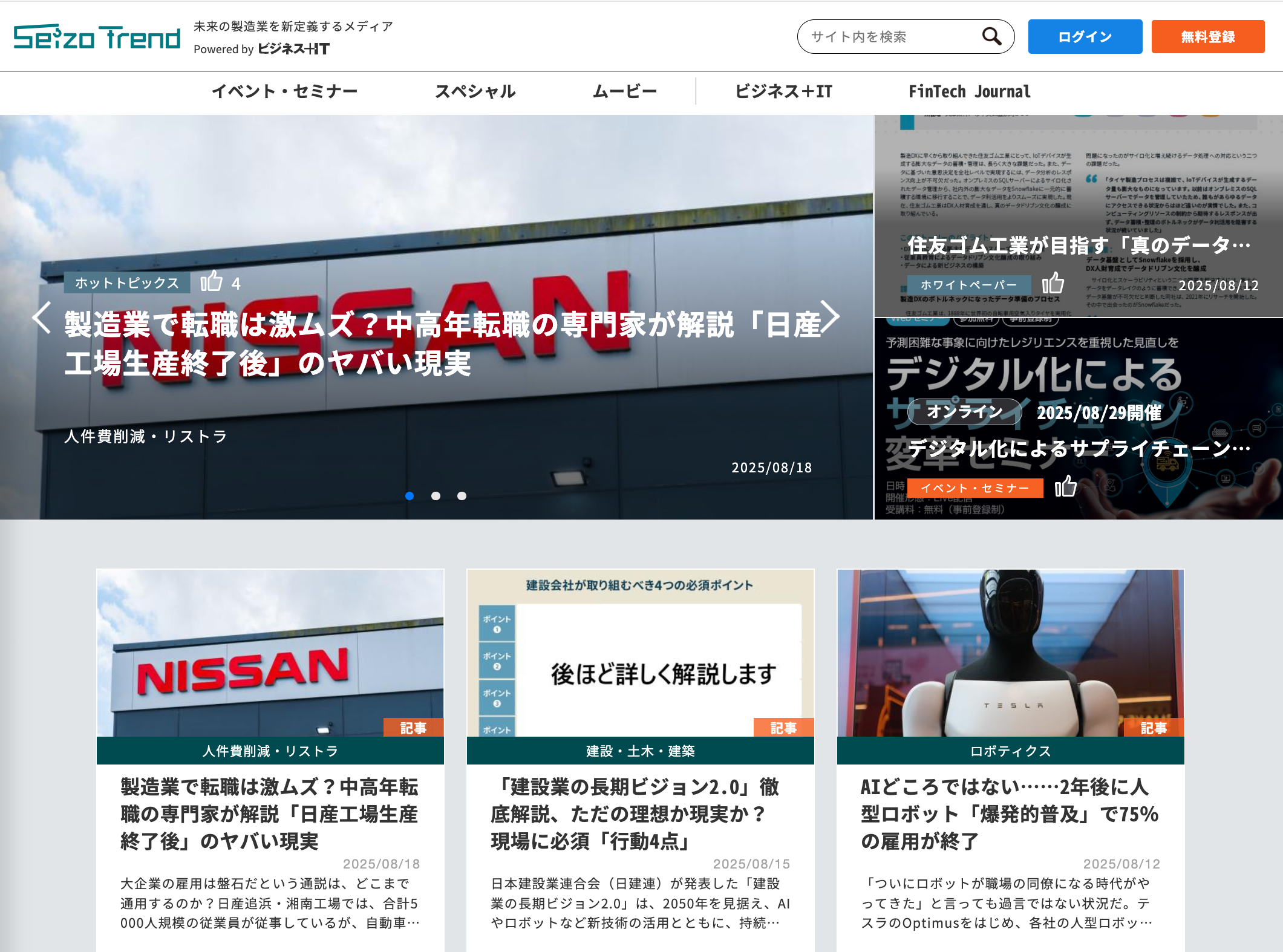Open 住友ゴム工業が目指す white paper headline
This screenshot has height=952, width=1283.
[1079, 245]
